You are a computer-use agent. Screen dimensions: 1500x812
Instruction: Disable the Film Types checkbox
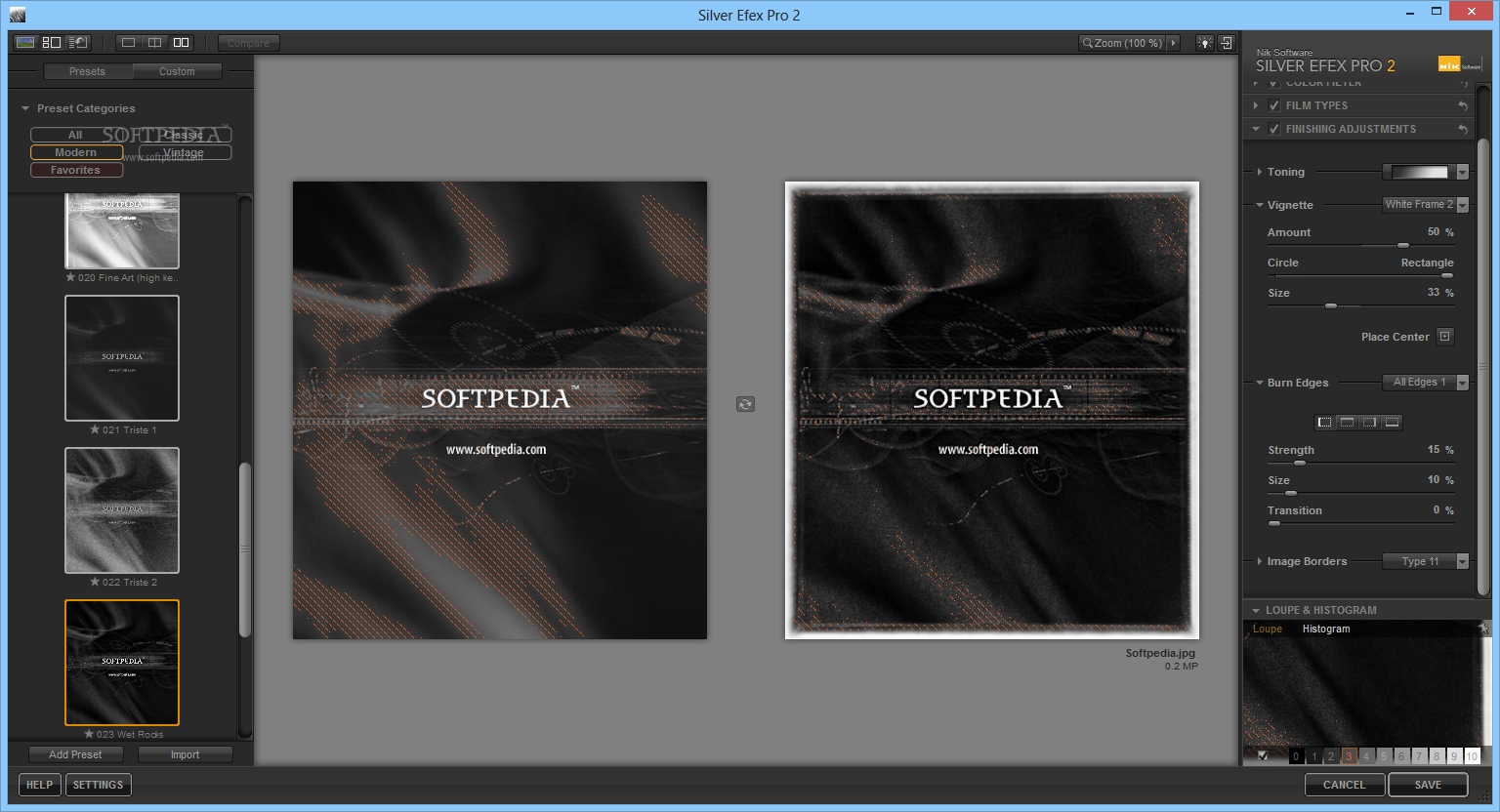(1273, 105)
